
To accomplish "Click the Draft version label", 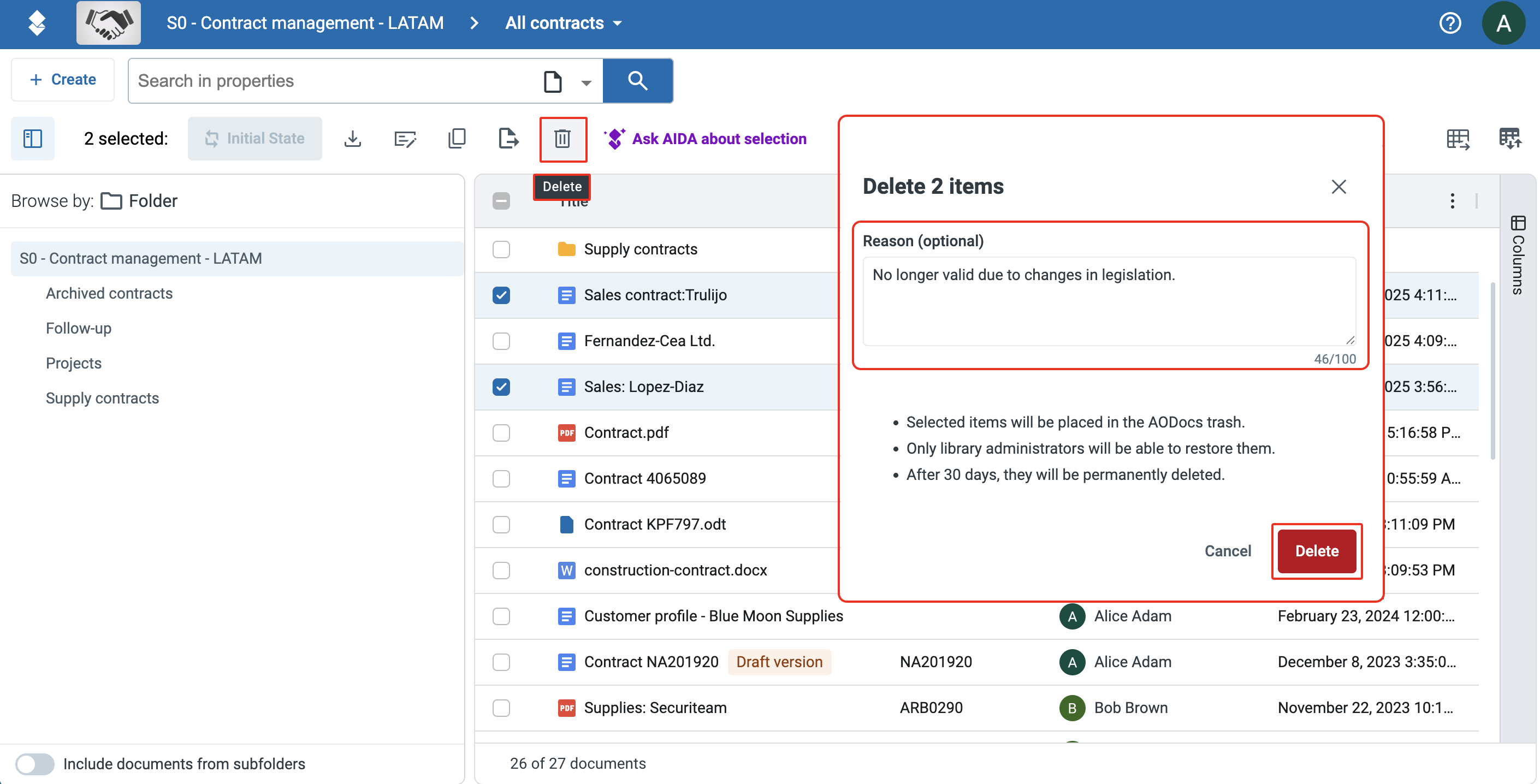I will (779, 662).
